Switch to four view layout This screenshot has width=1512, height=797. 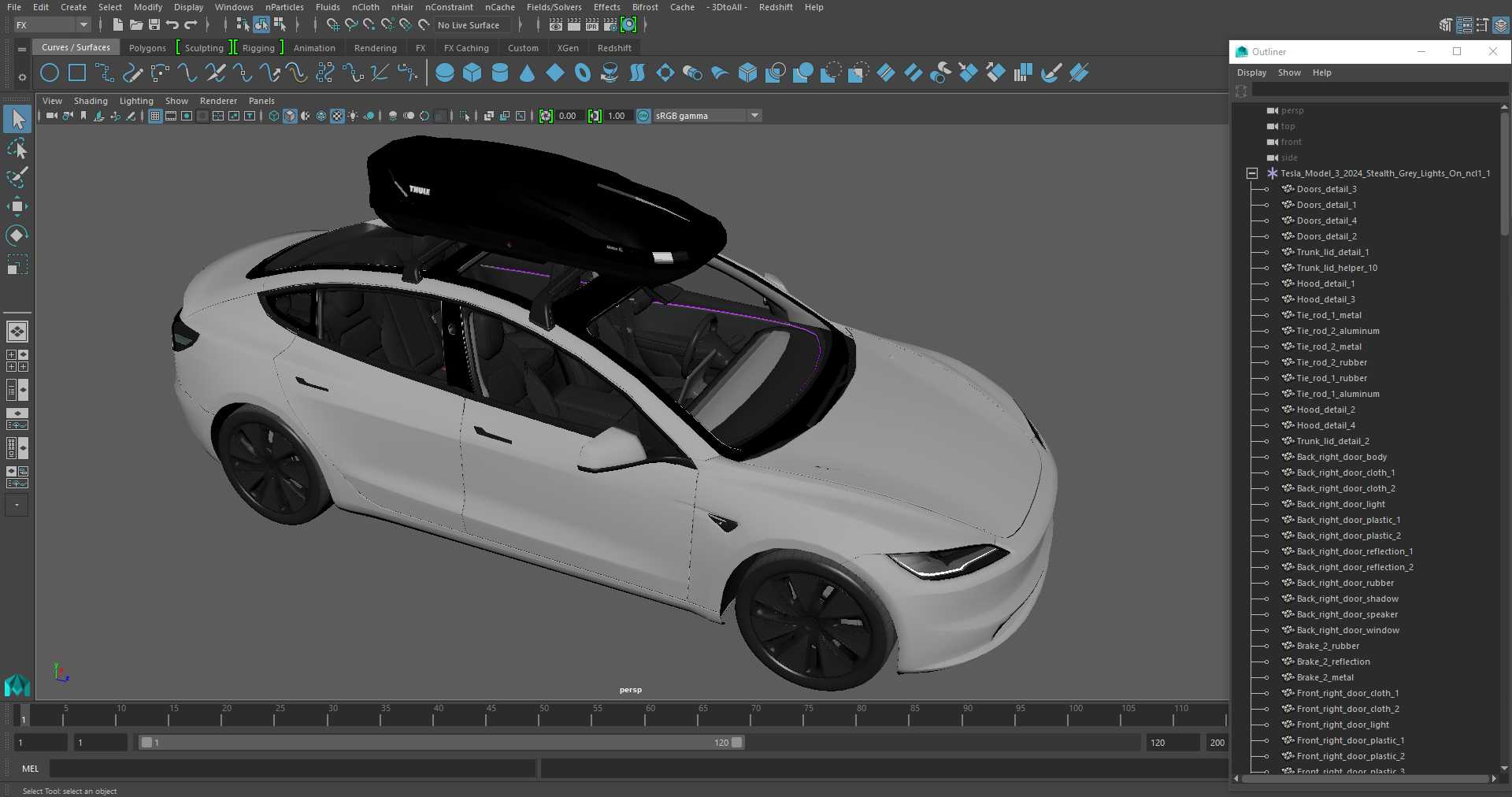click(17, 361)
